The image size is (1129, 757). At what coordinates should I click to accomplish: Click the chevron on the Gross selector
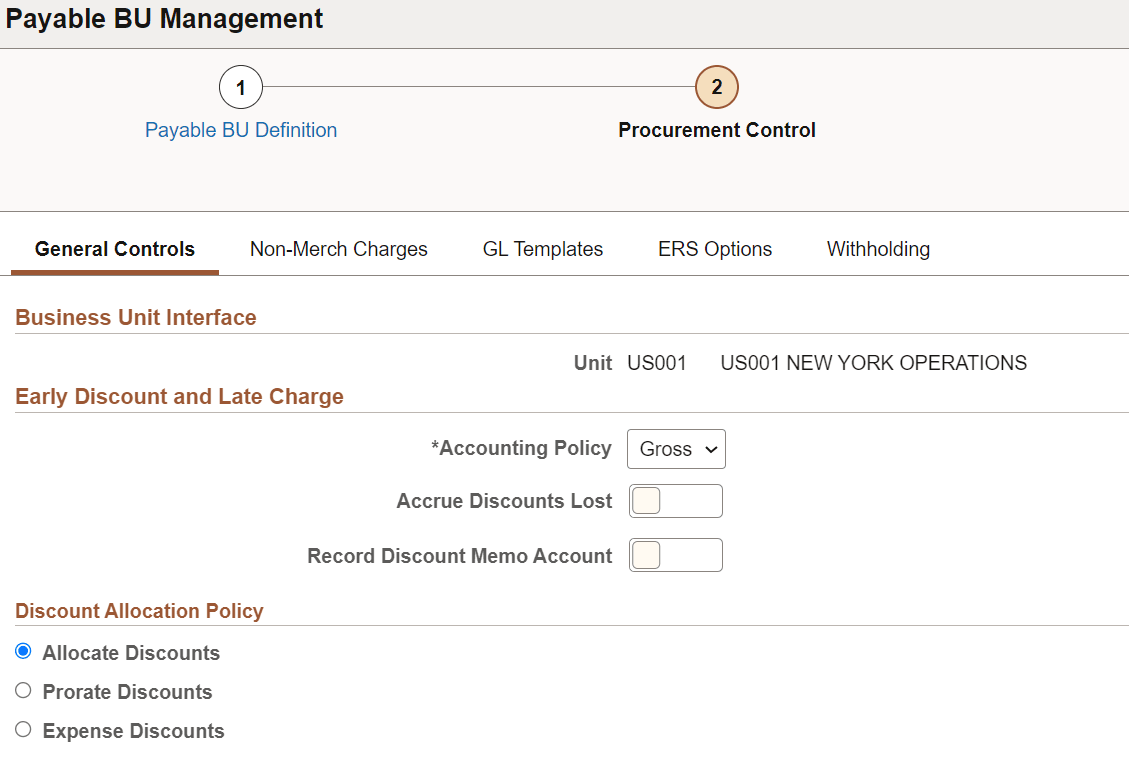pyautogui.click(x=707, y=449)
